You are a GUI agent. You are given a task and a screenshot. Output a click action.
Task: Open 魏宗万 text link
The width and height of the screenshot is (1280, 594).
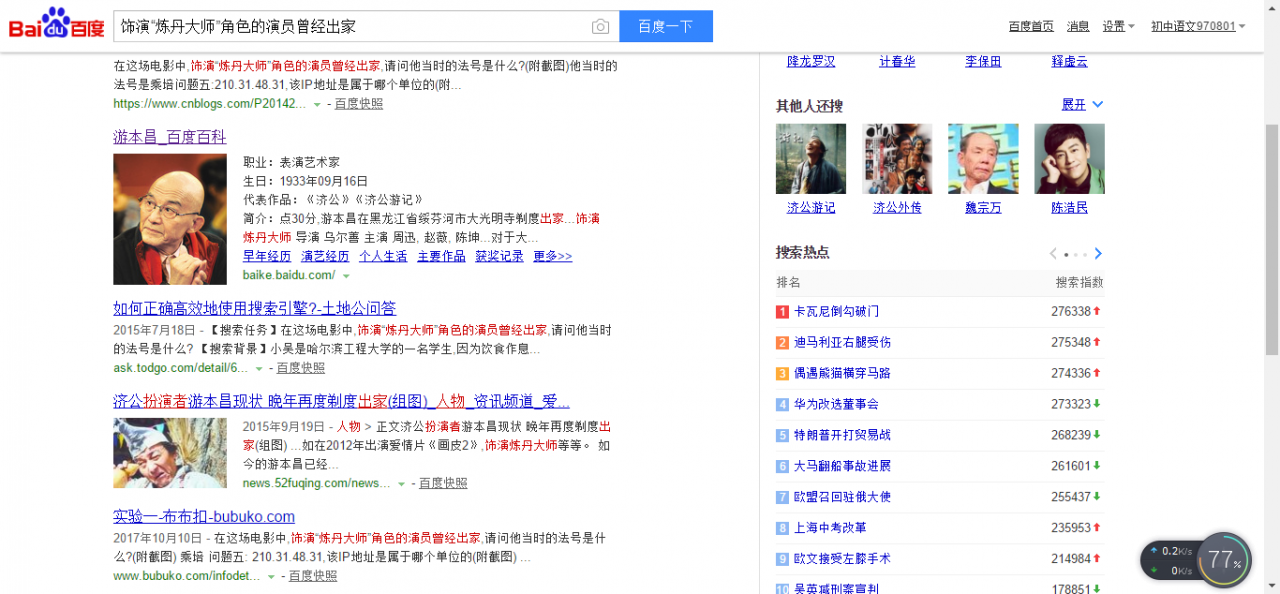[x=983, y=208]
